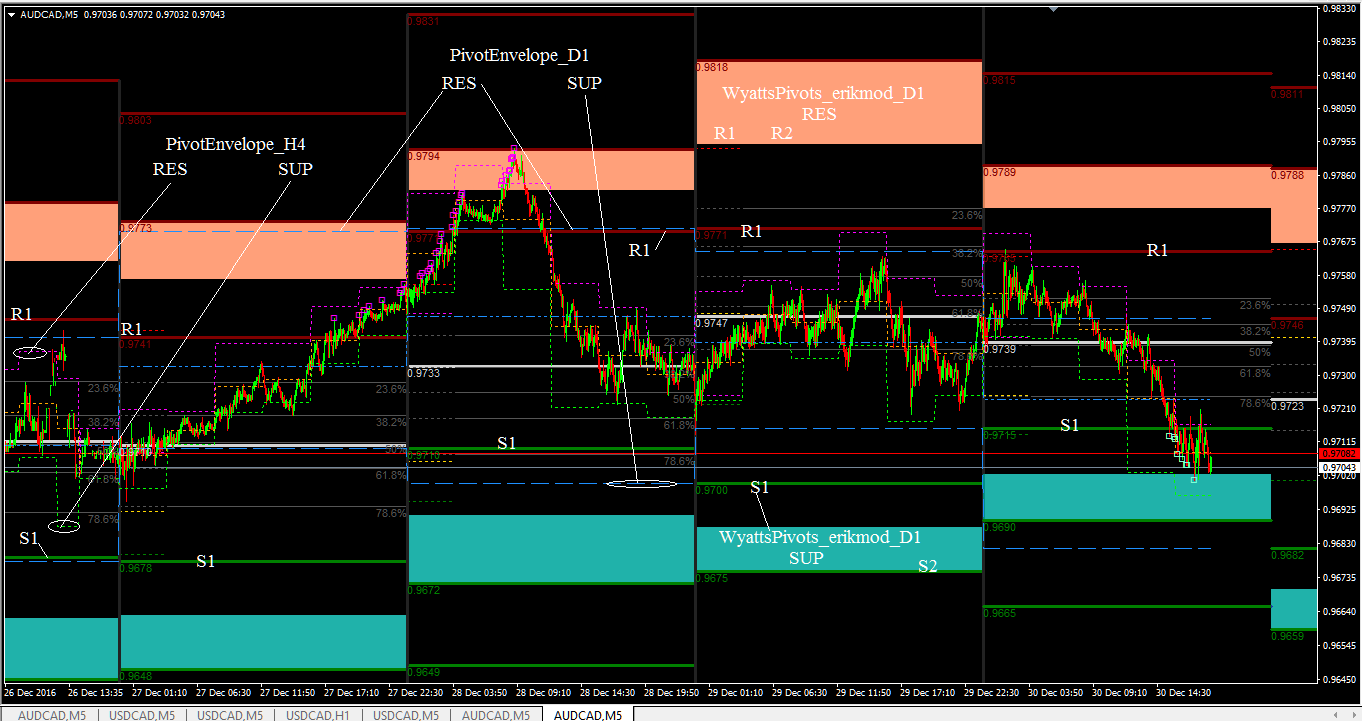Select salmon resistance zone containing WyattsPivots RES
Image resolution: width=1362 pixels, height=721 pixels.
pyautogui.click(x=839, y=102)
